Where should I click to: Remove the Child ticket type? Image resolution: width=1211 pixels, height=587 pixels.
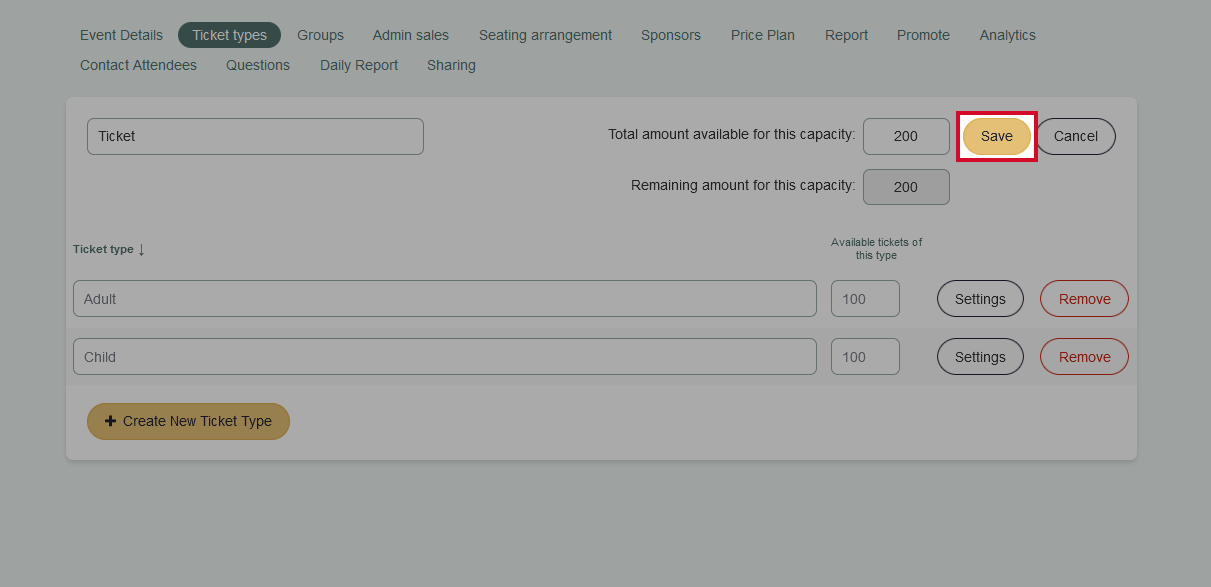1084,357
